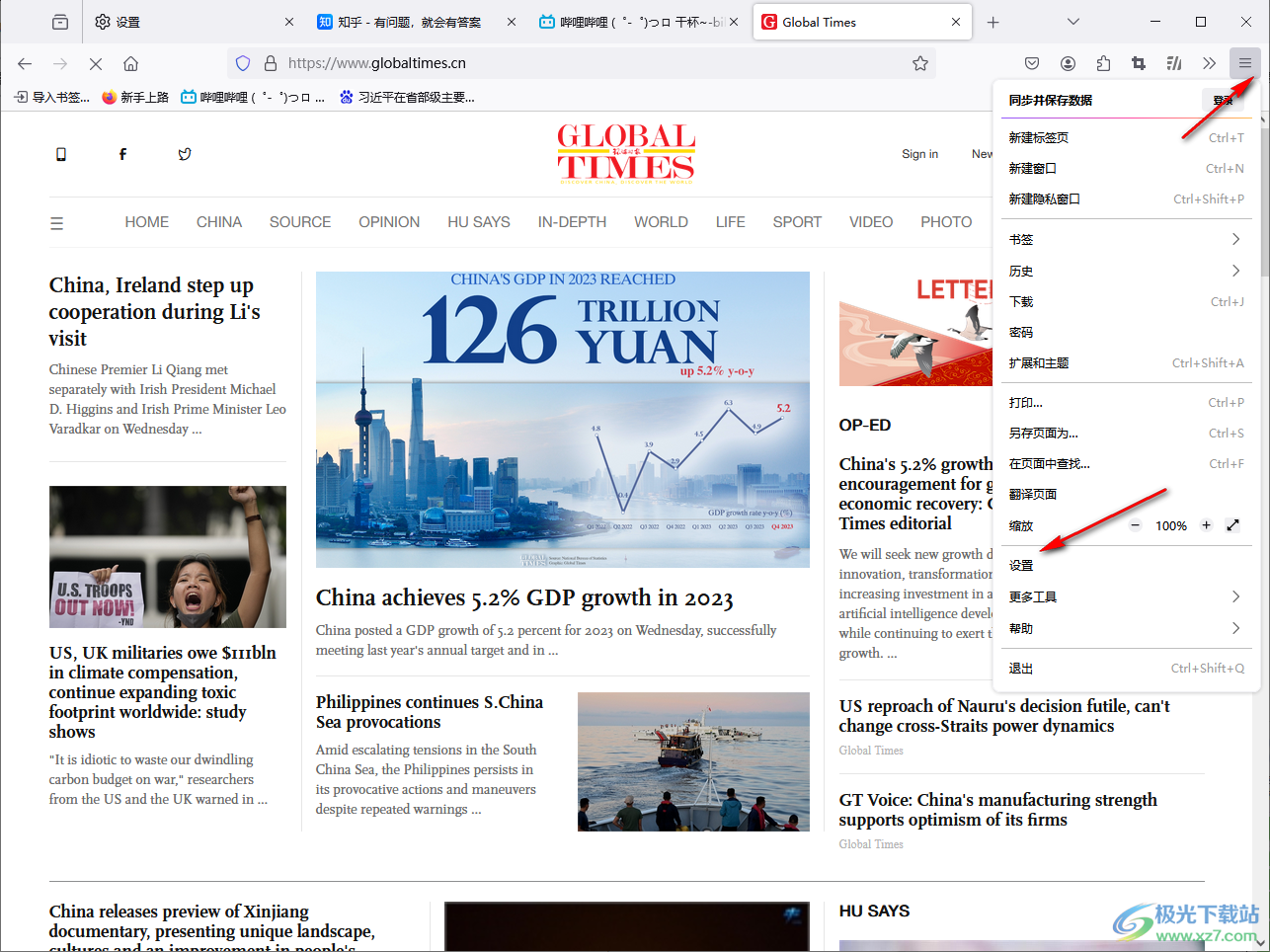Go to HU SAYS section in navigation
This screenshot has height=952, width=1270.
point(479,222)
